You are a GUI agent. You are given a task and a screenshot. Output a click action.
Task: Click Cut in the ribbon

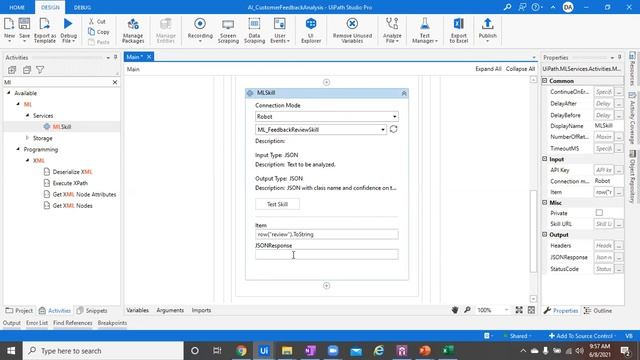[97, 21]
